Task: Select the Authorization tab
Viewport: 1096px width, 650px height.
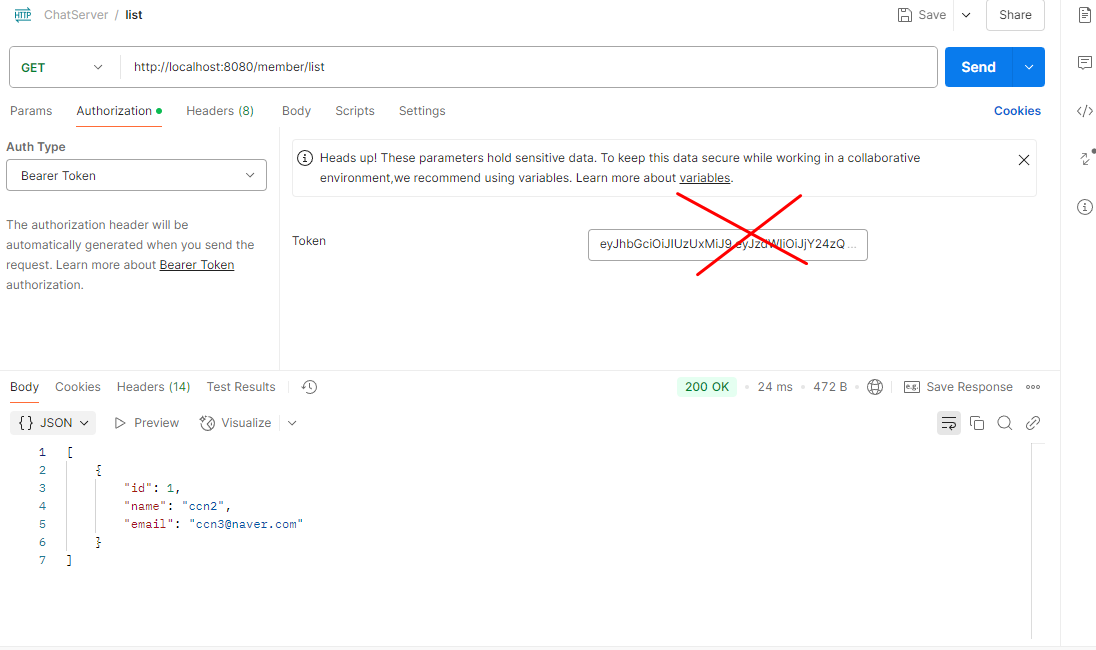Action: click(119, 111)
